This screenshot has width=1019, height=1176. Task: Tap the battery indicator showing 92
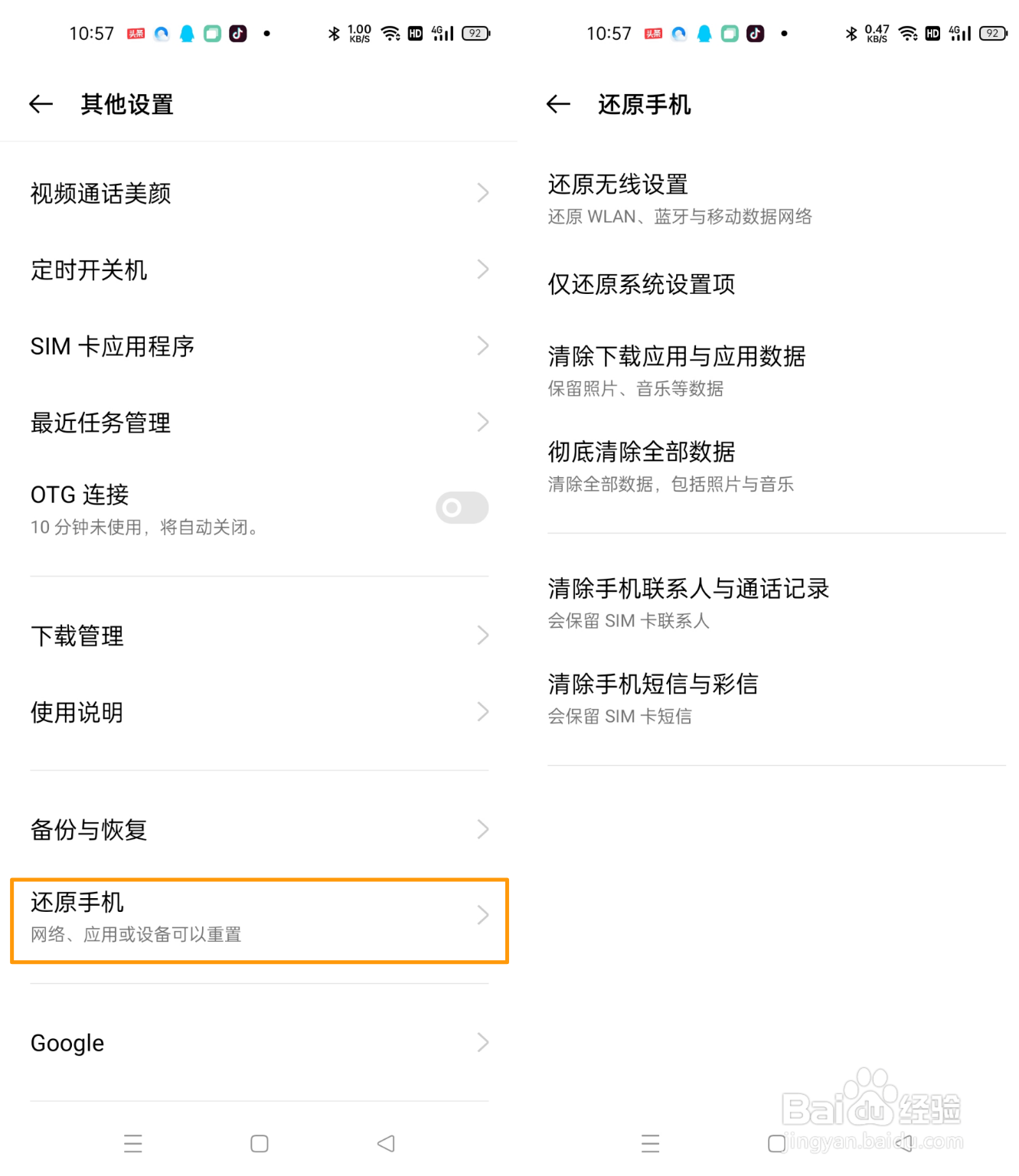click(x=475, y=32)
